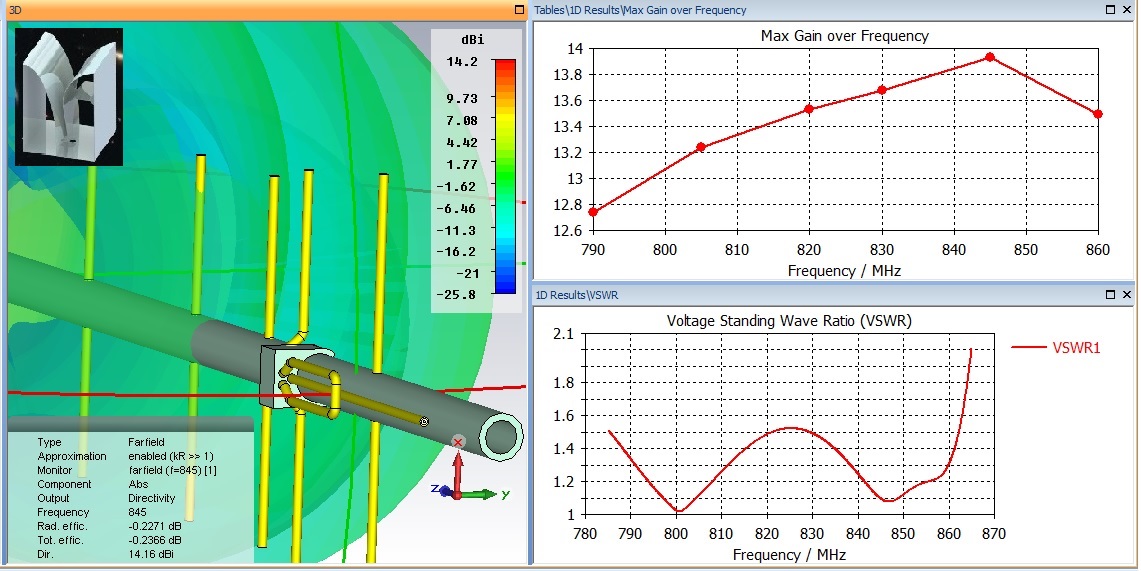Click the 'Directivity' output value
Viewport: 1141px width, 571px height.
coord(151,498)
